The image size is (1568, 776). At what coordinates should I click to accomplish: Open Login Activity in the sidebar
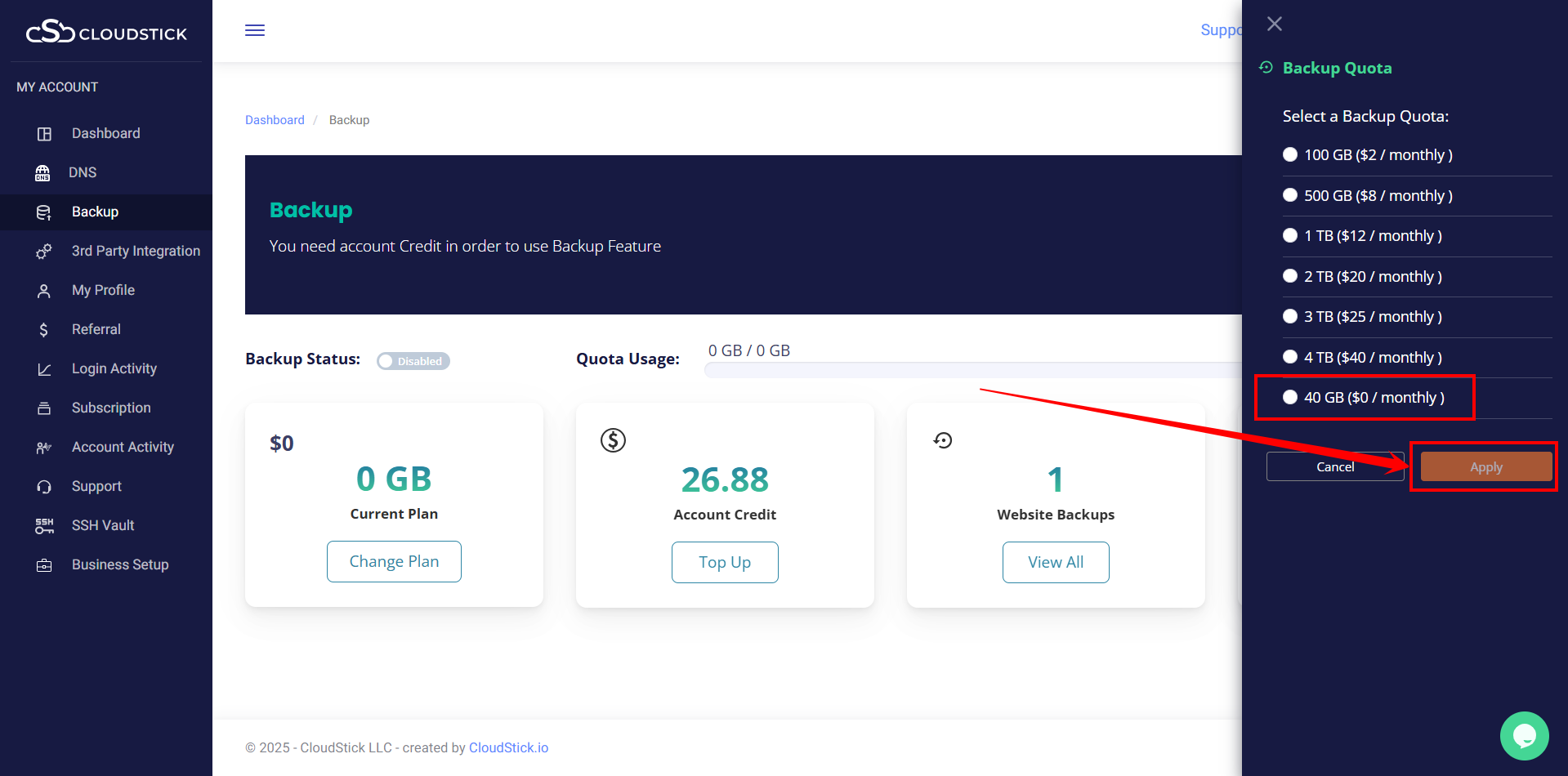click(114, 368)
